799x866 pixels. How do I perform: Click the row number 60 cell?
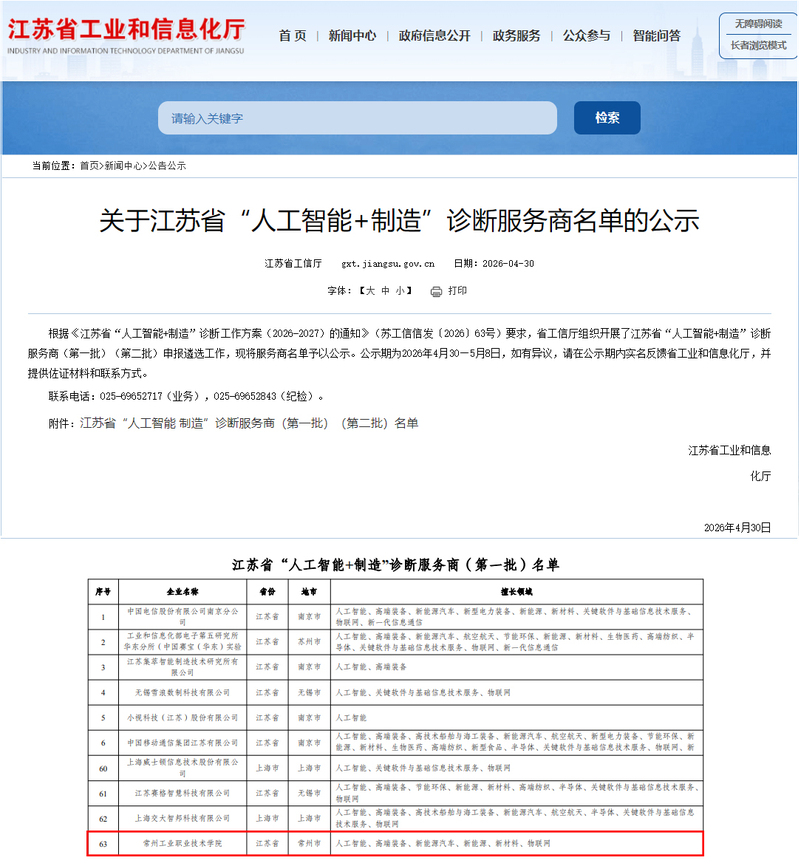tap(103, 768)
